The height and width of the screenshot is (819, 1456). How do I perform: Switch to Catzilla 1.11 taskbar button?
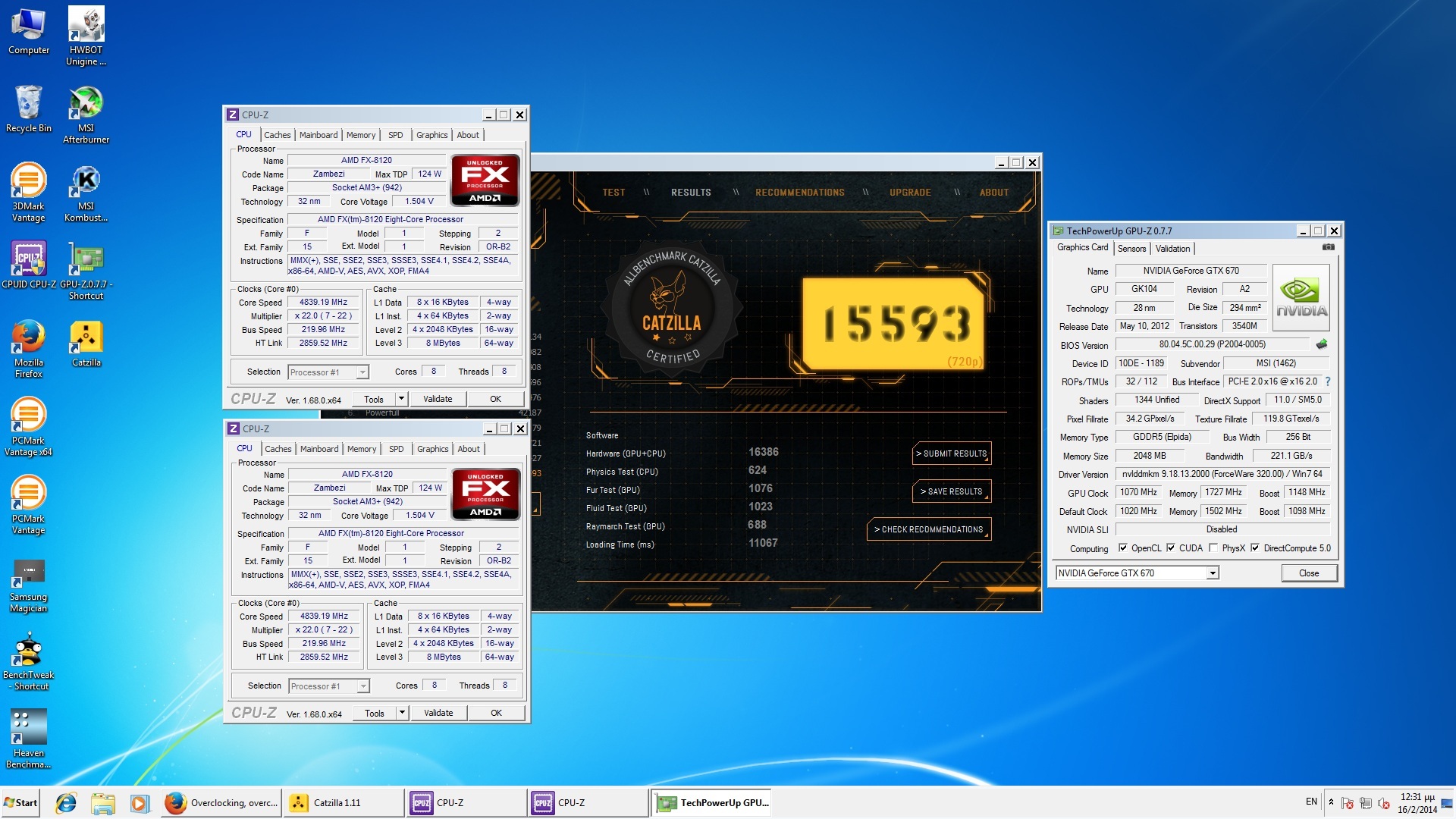344,803
